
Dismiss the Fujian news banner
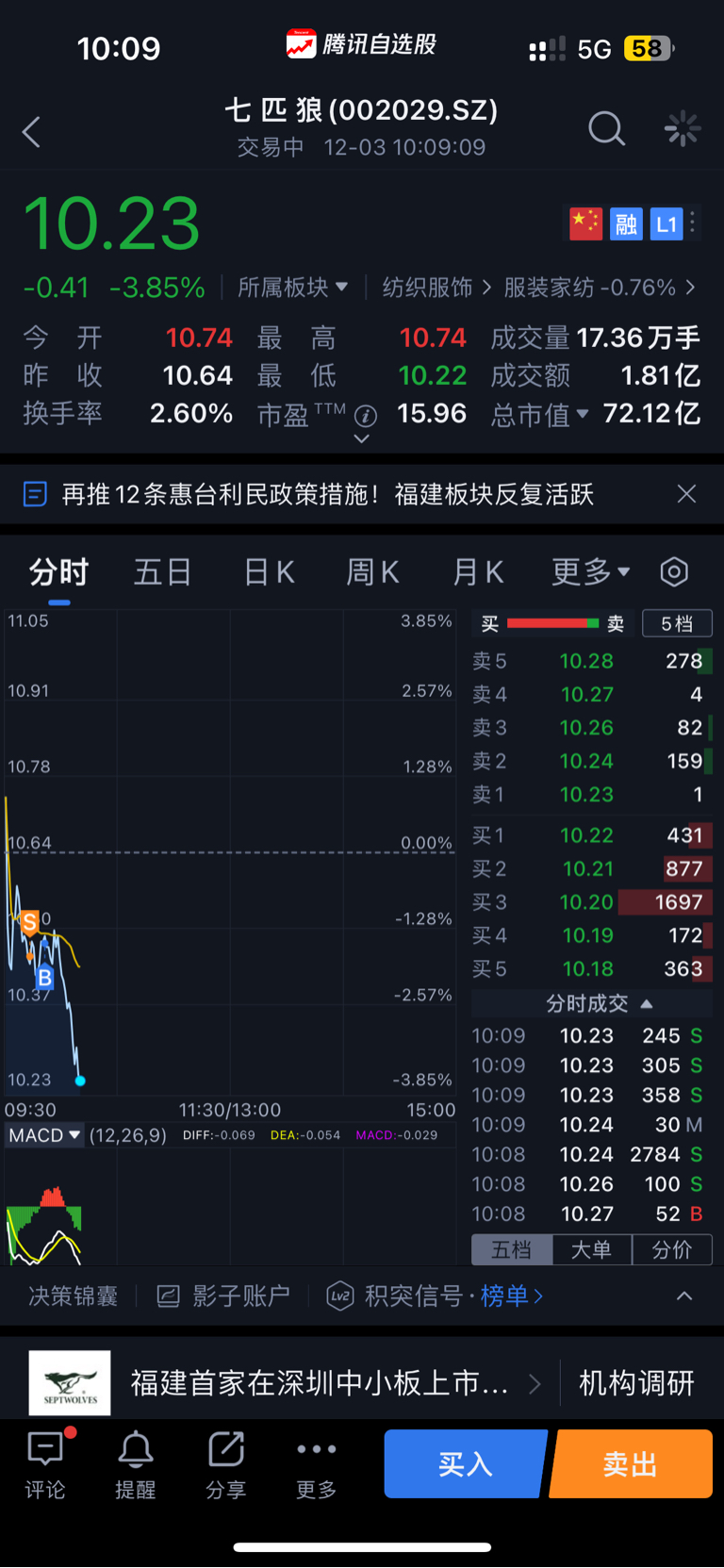[x=686, y=494]
